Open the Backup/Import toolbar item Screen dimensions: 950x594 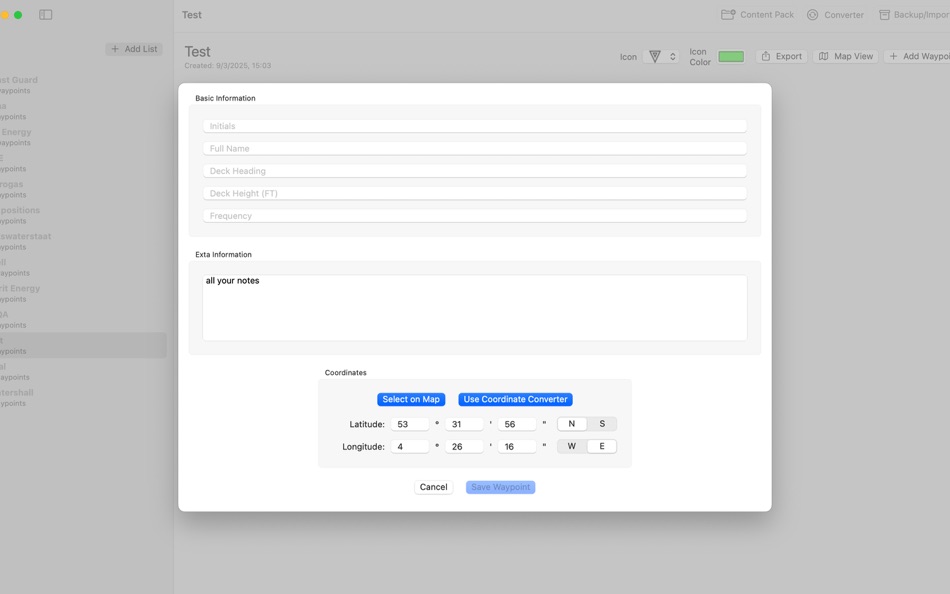point(914,15)
